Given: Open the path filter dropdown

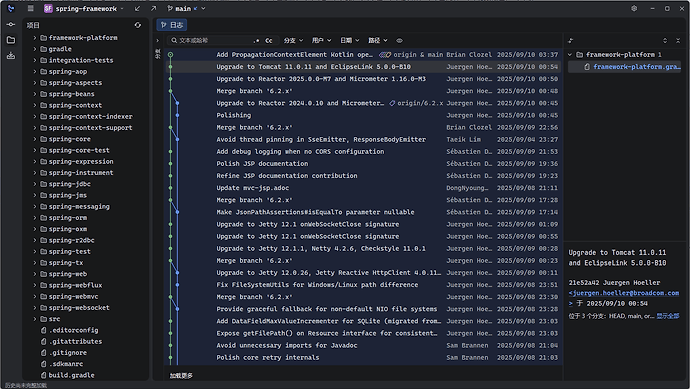Looking at the screenshot, I should click(x=378, y=40).
